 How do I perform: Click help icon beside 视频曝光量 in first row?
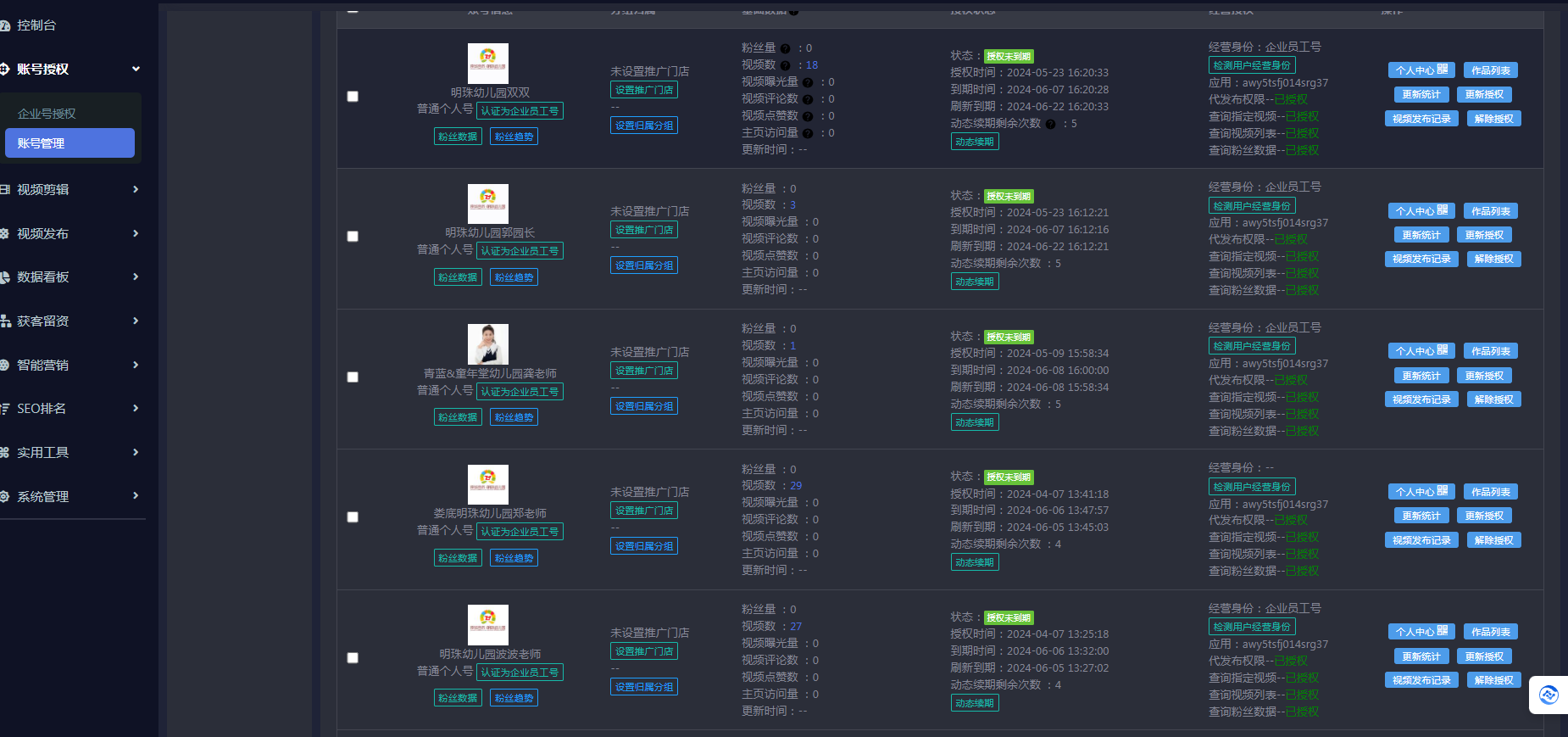coord(808,83)
